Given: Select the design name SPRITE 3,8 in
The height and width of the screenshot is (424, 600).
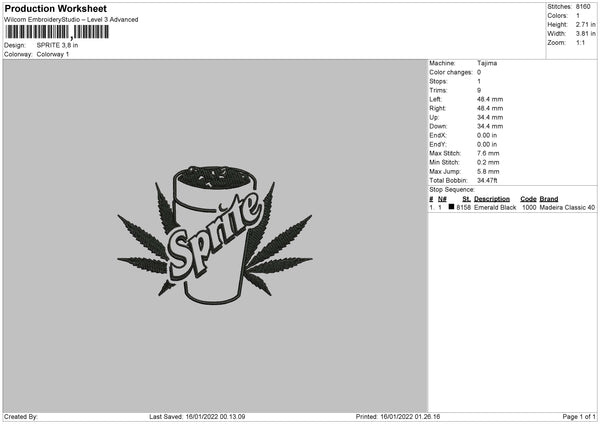Looking at the screenshot, I should (x=57, y=45).
